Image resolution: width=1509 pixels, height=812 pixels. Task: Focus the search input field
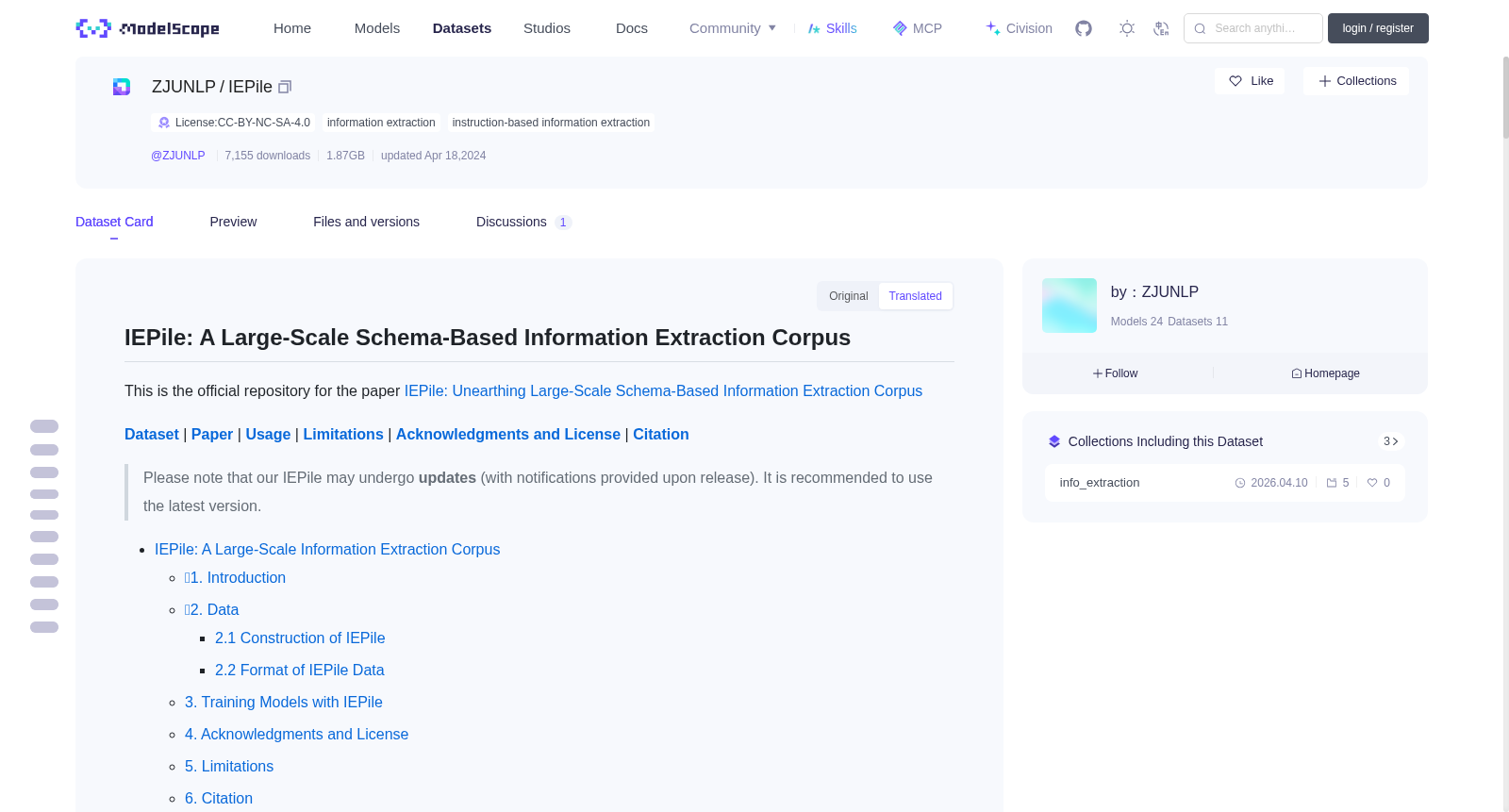click(1253, 28)
